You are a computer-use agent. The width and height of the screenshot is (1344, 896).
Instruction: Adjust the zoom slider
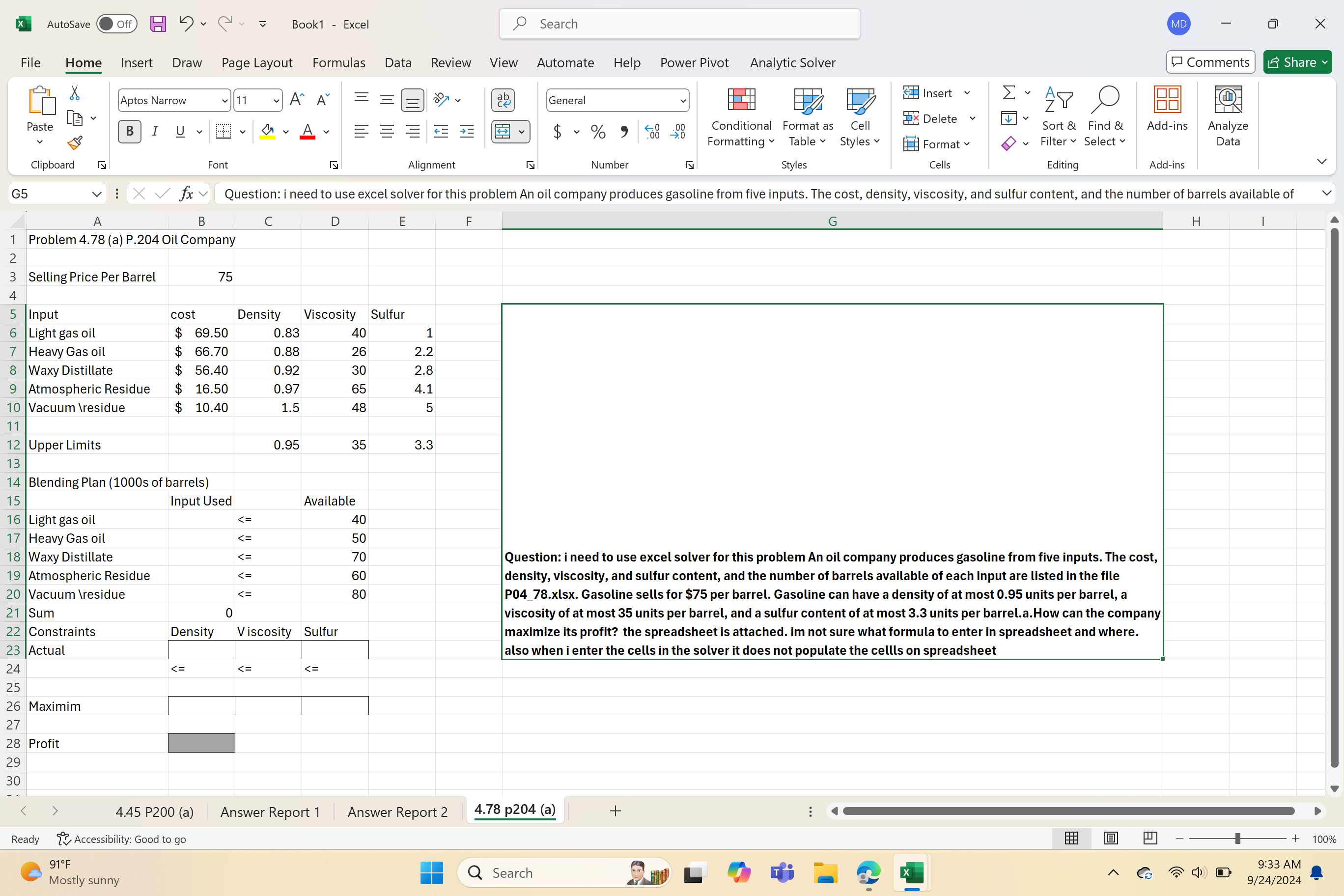coord(1238,839)
